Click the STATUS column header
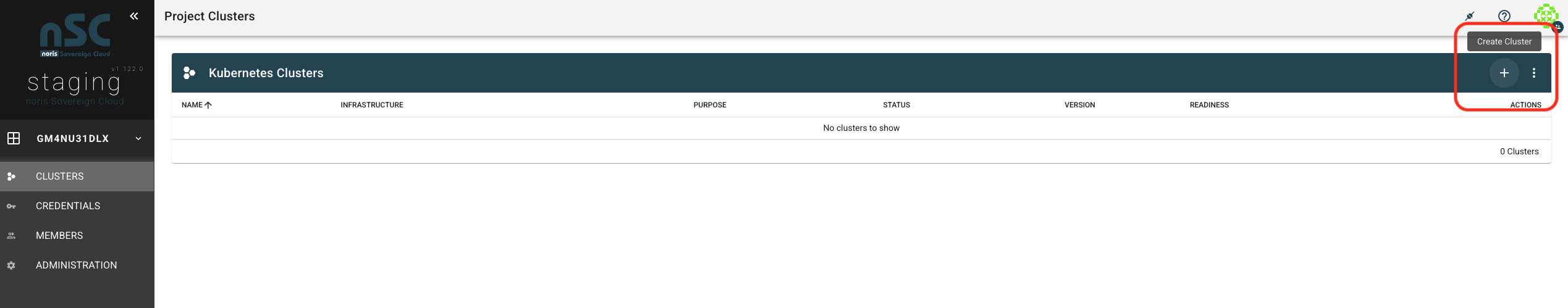 tap(896, 105)
